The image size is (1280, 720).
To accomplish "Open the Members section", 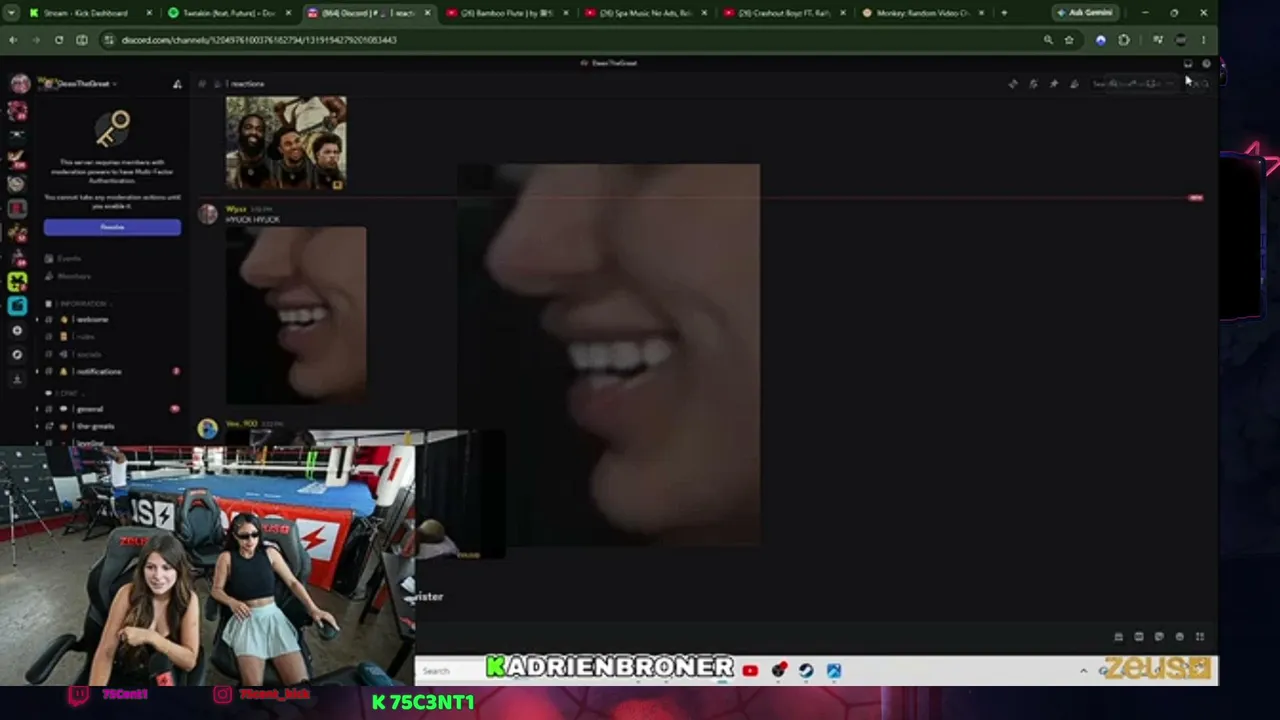I will pos(73,276).
